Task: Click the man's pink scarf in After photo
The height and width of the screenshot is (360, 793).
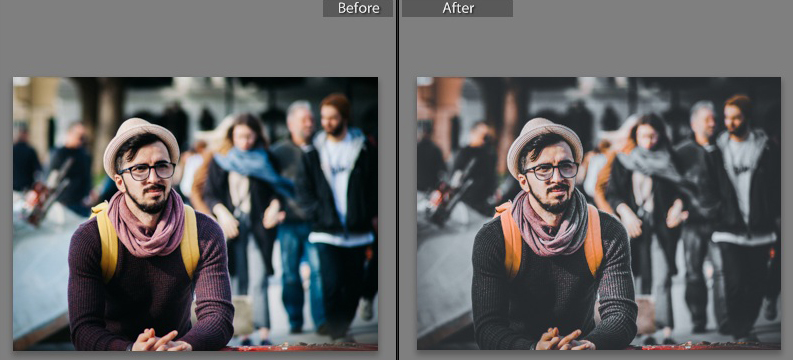Action: [x=549, y=222]
